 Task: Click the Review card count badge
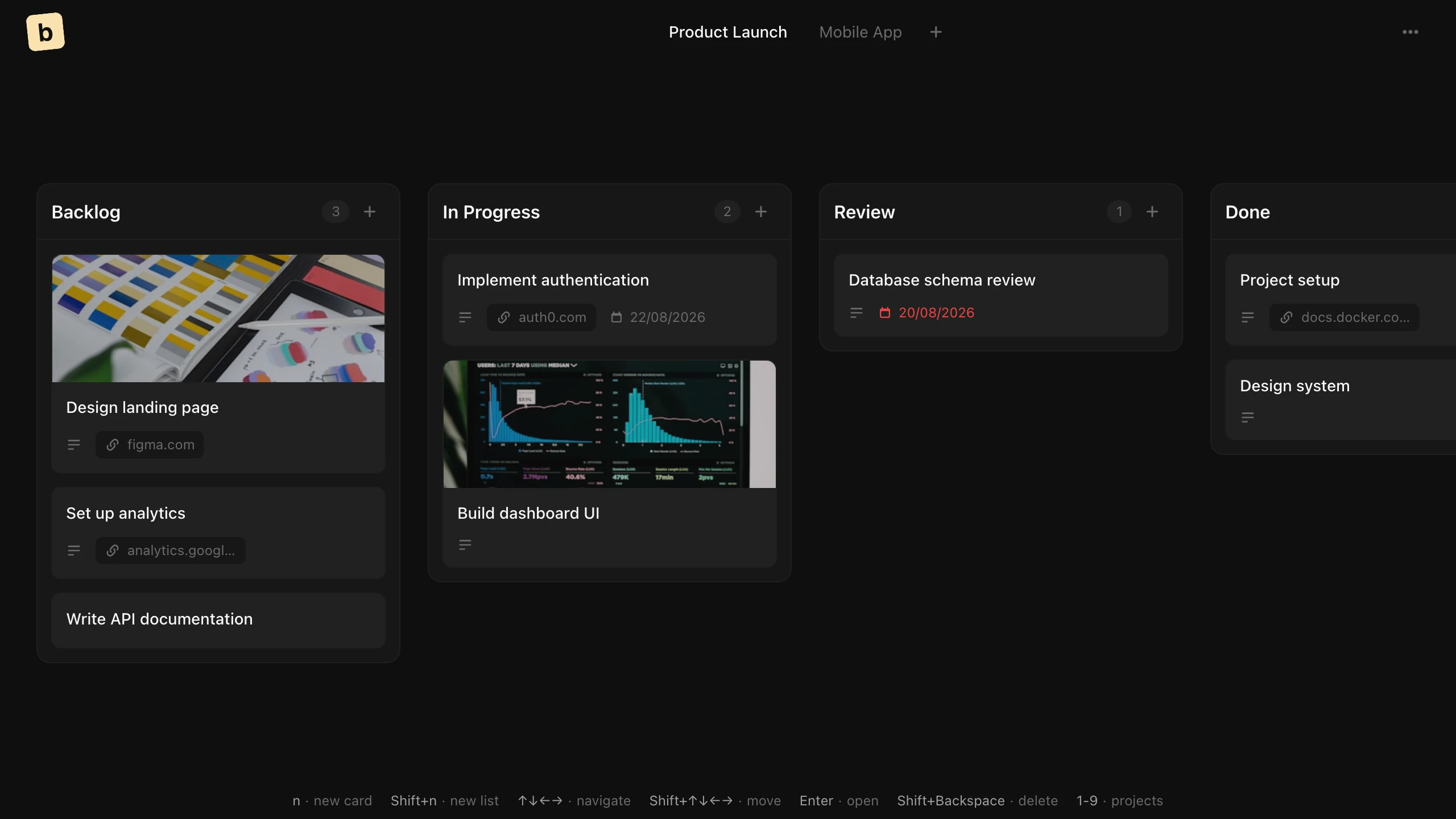click(1119, 212)
